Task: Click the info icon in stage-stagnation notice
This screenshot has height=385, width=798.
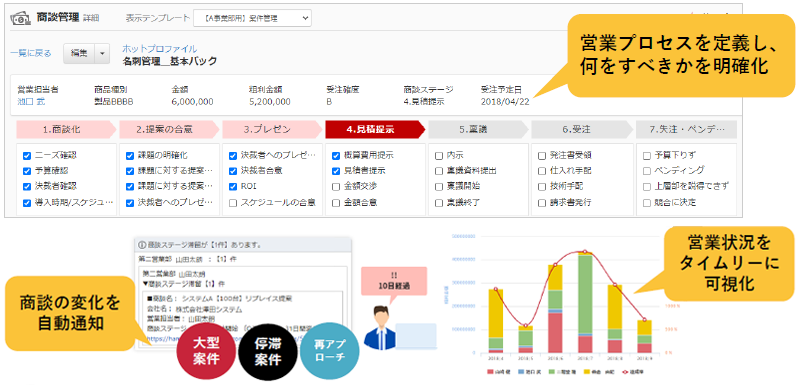Action: click(142, 245)
